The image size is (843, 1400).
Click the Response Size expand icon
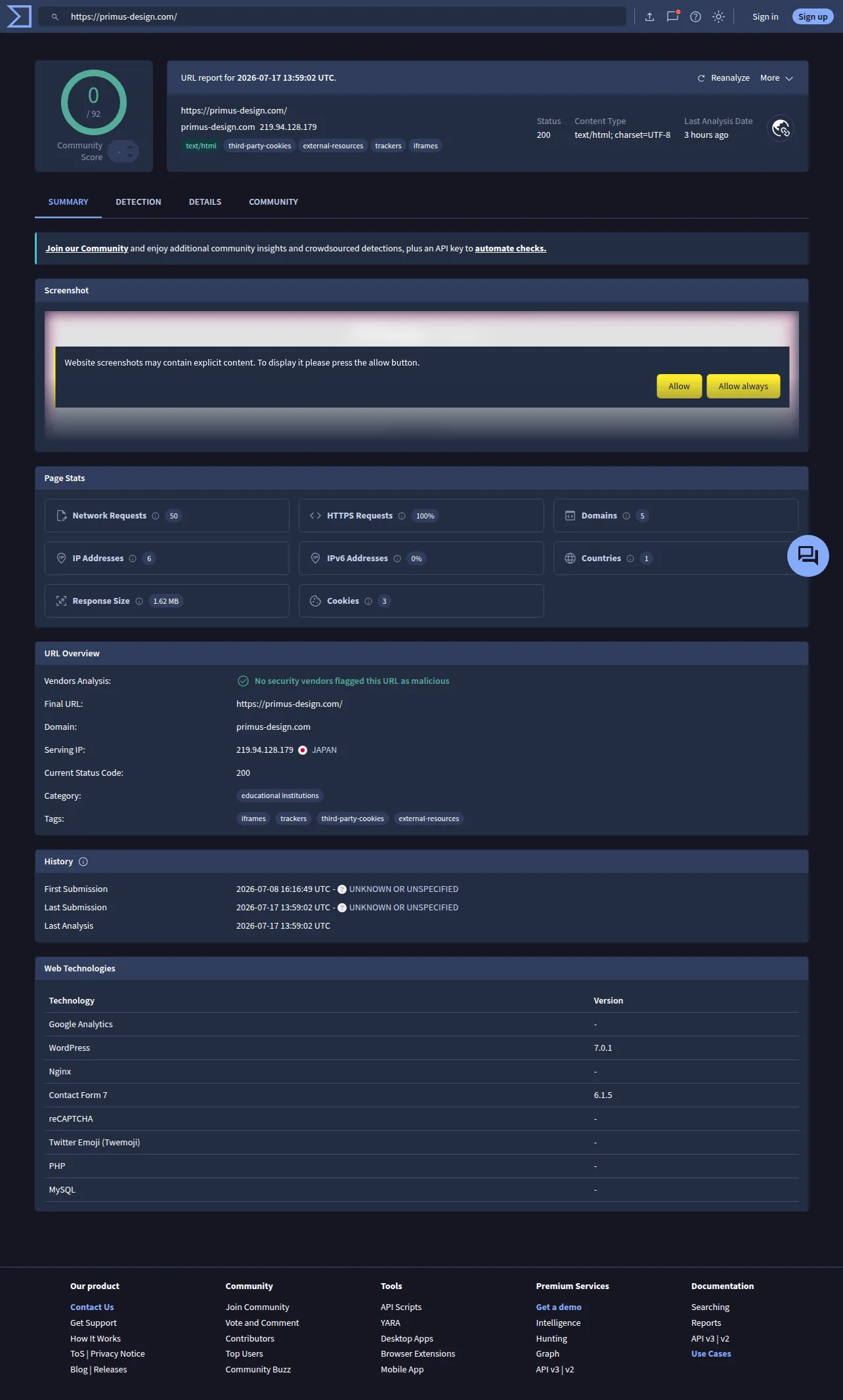pyautogui.click(x=62, y=601)
